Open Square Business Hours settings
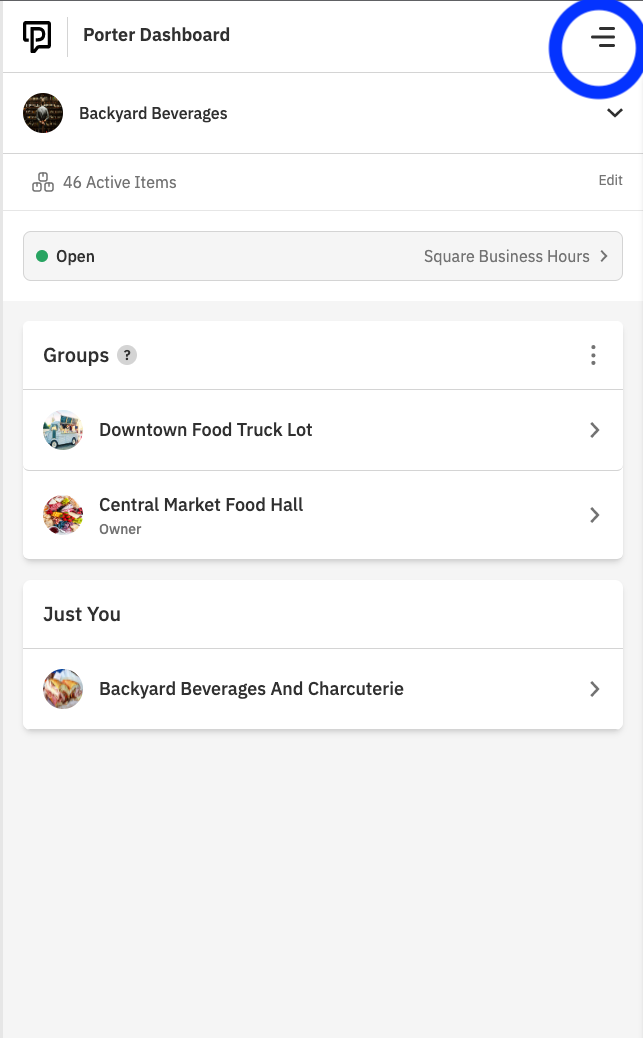 [x=507, y=256]
